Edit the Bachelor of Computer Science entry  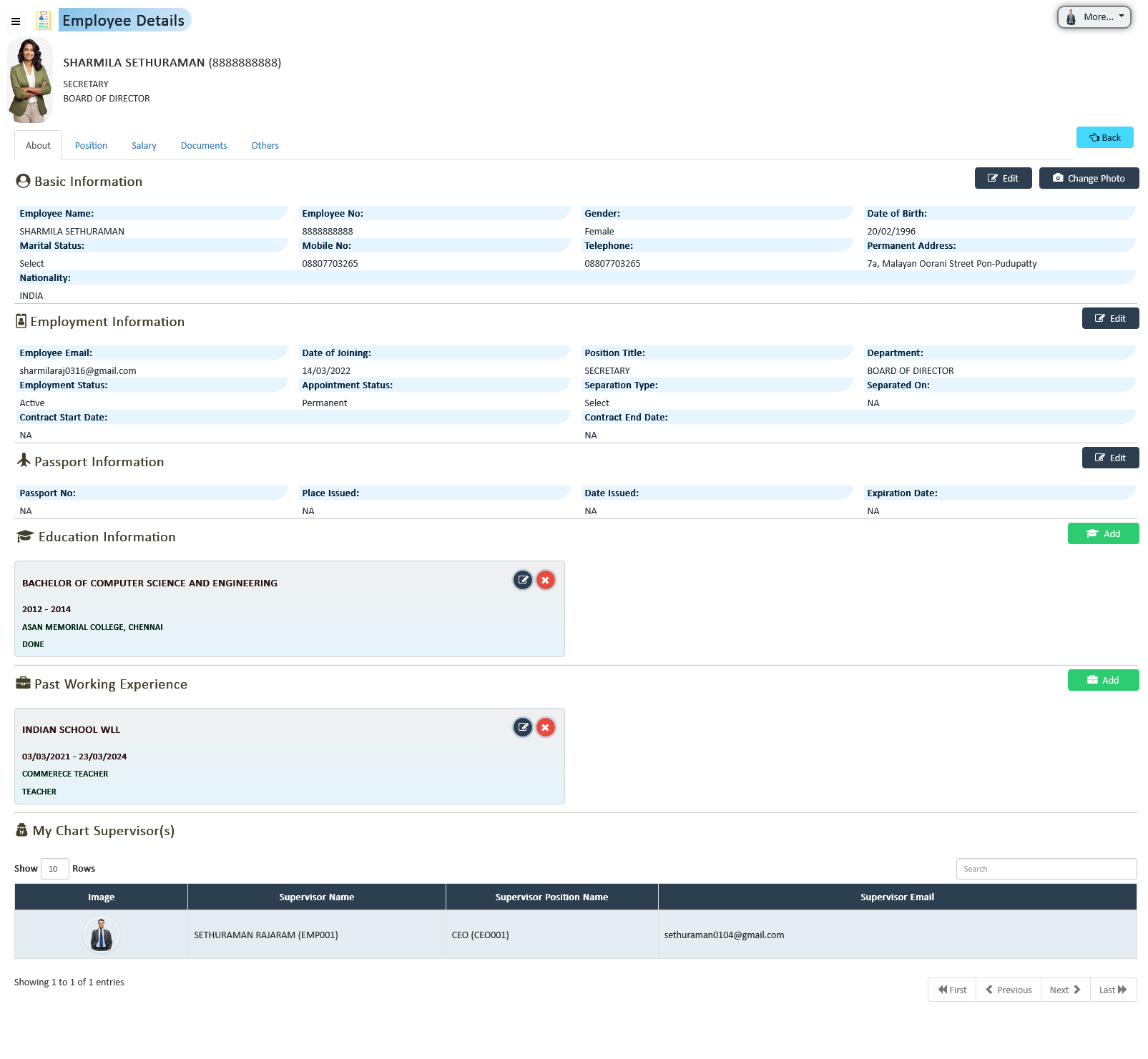click(x=523, y=580)
